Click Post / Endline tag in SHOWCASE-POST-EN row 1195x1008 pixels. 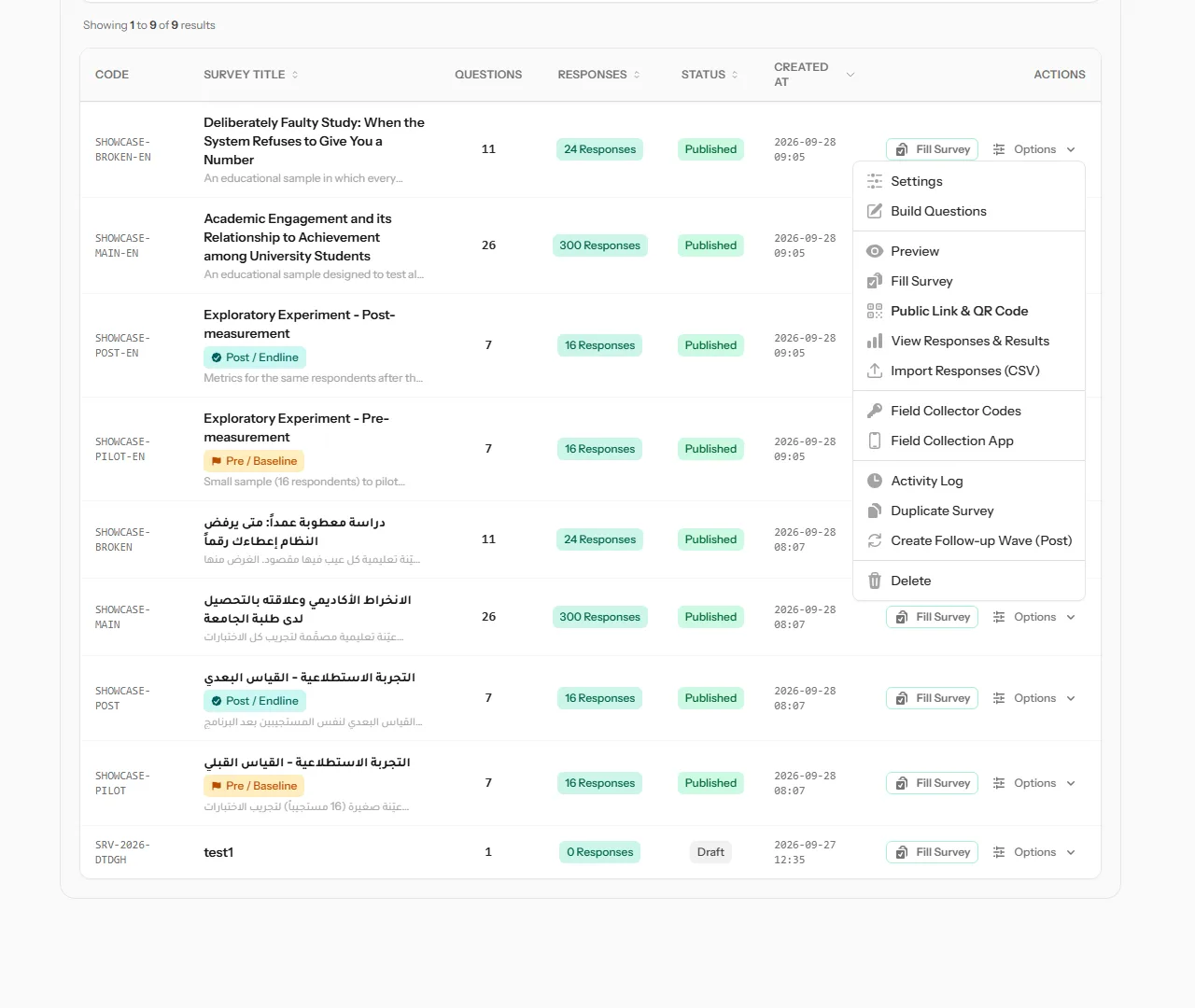pyautogui.click(x=255, y=357)
